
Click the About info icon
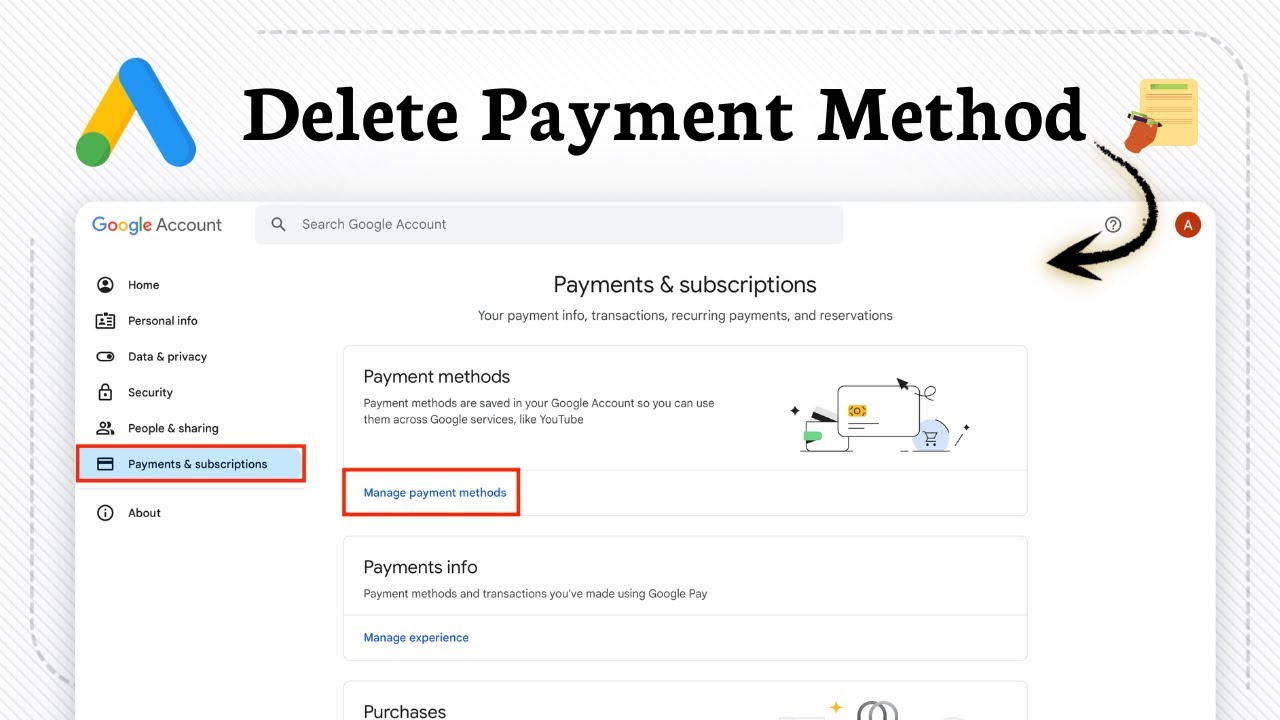pyautogui.click(x=105, y=513)
